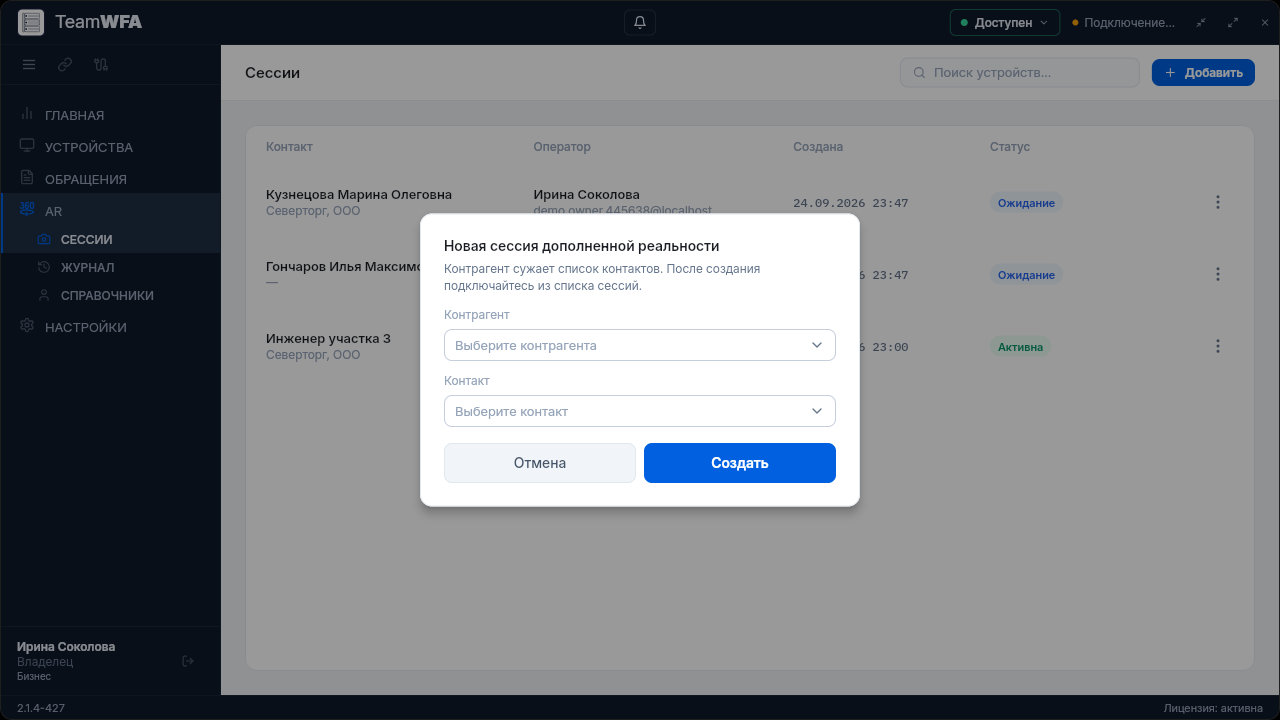Open the notifications bell
Screen dimensions: 1280x720
640,22
